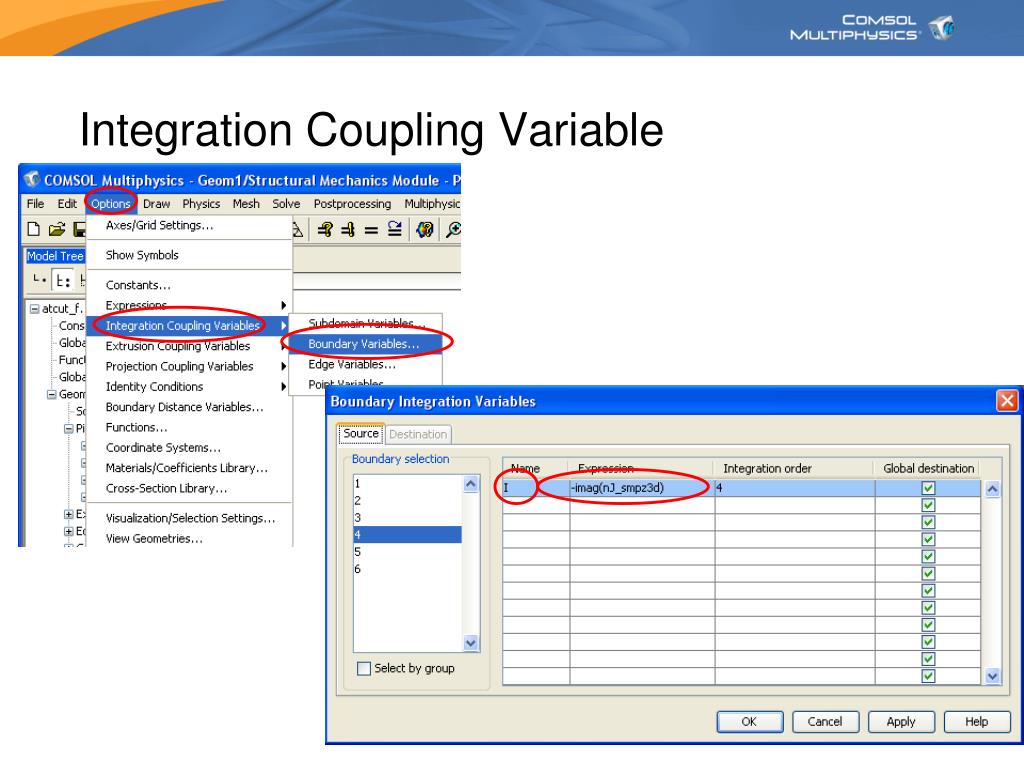
Task: Open the Physics menu
Action: pos(201,204)
